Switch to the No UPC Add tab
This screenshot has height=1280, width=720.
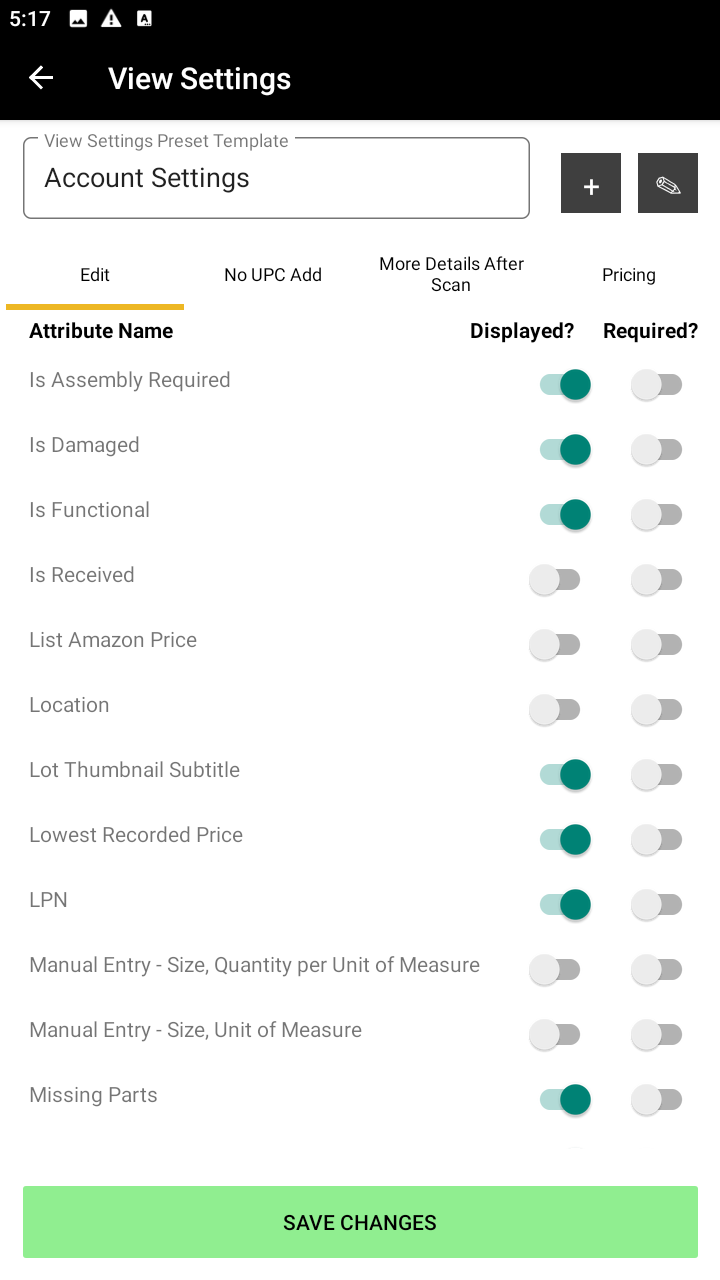[273, 275]
